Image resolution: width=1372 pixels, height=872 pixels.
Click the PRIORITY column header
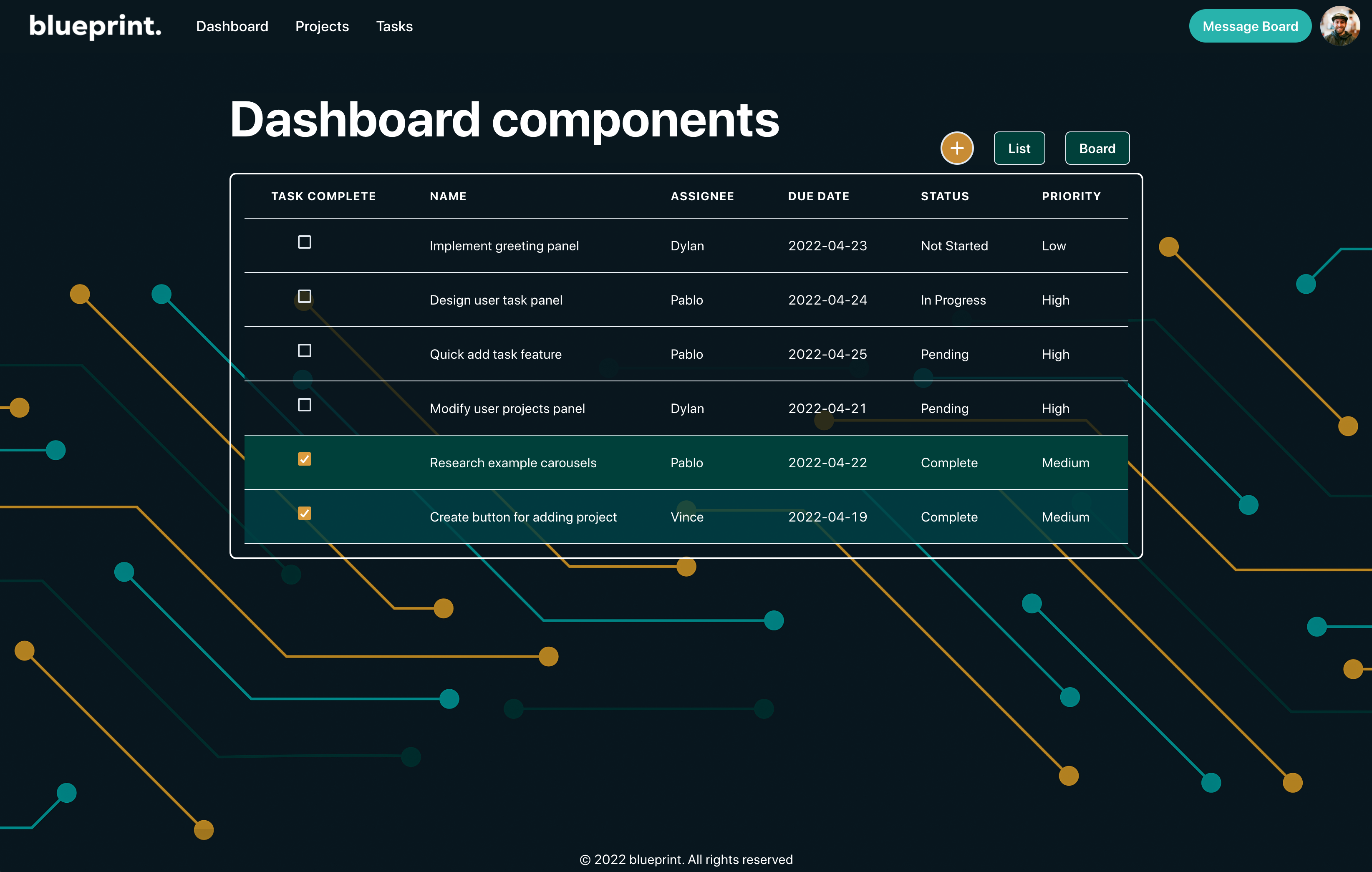1071,197
